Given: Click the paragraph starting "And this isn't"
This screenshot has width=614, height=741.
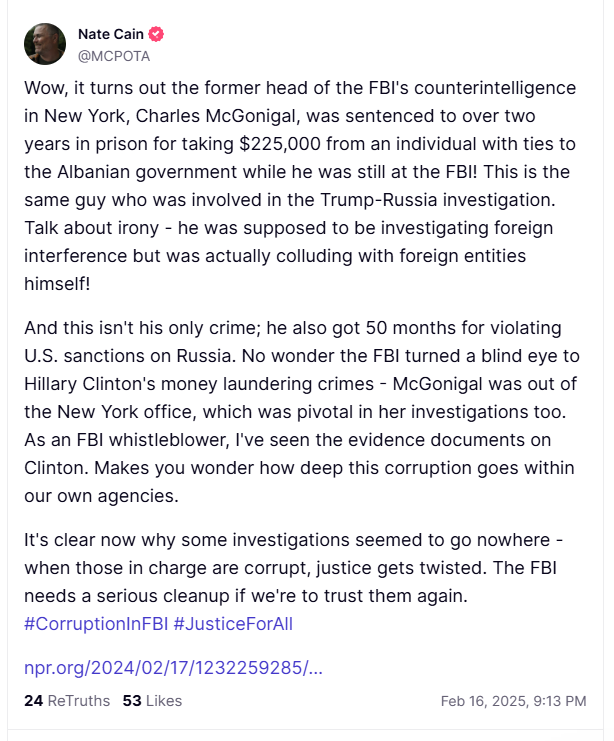Looking at the screenshot, I should 300,412.
